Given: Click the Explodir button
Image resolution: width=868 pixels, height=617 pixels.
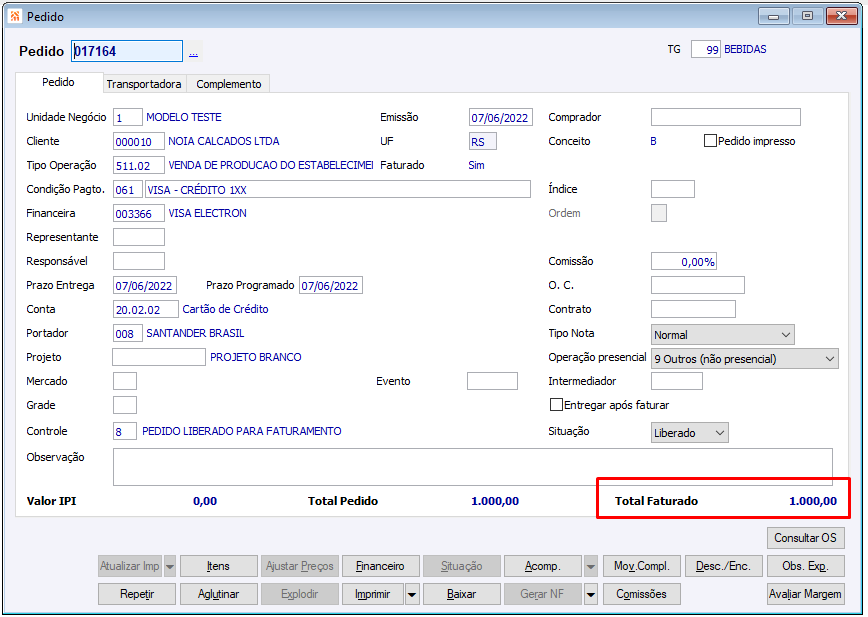Looking at the screenshot, I should click(299, 594).
